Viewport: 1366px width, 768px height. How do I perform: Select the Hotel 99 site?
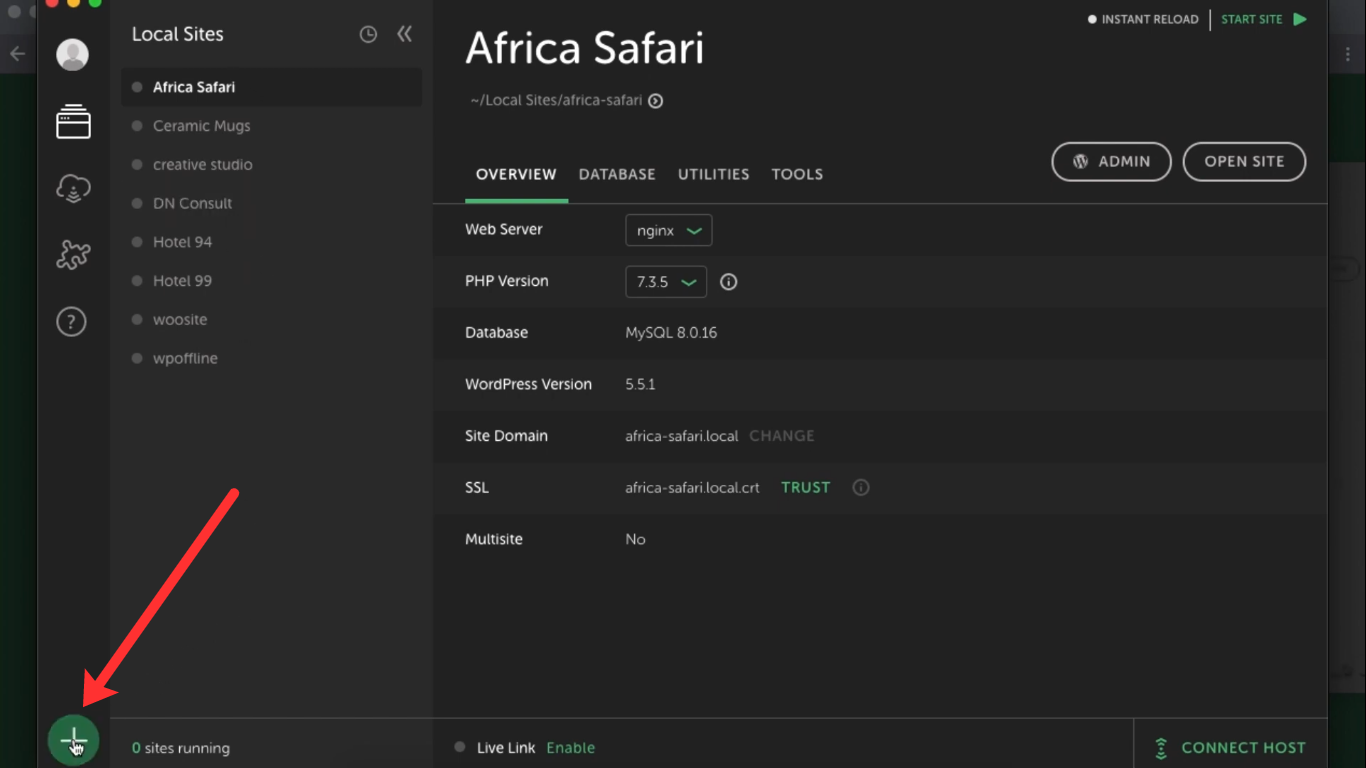pos(271,281)
